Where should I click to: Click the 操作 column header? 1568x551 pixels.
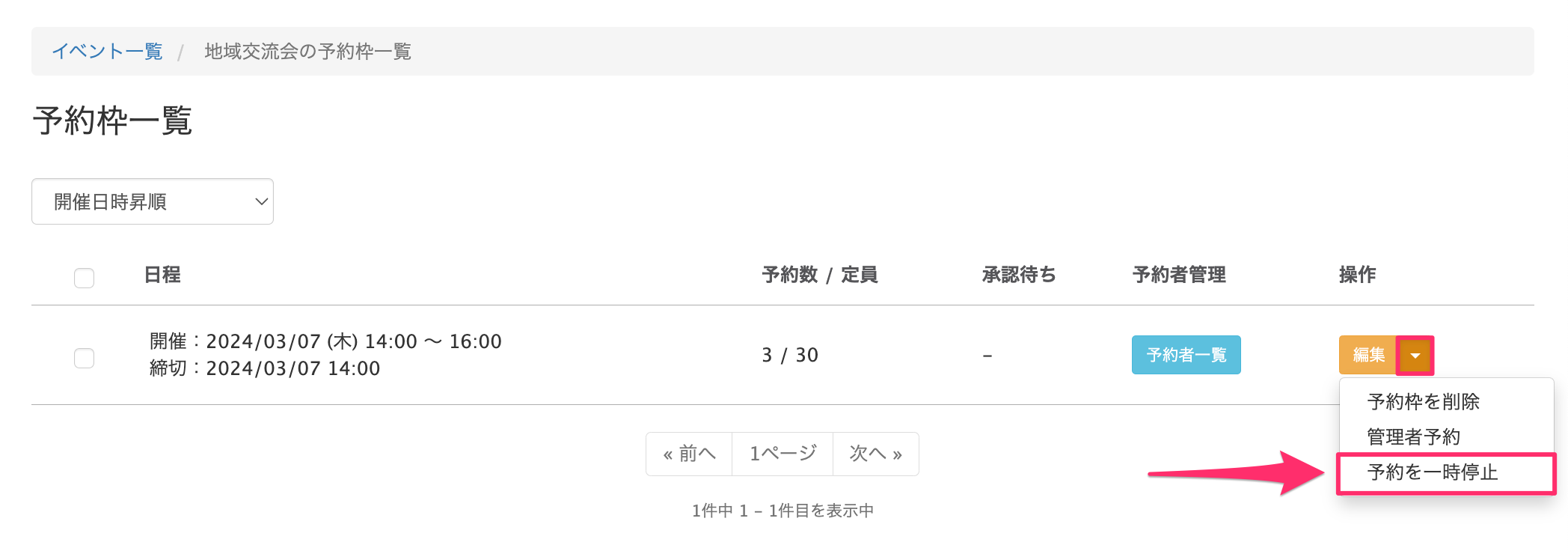tap(1357, 275)
